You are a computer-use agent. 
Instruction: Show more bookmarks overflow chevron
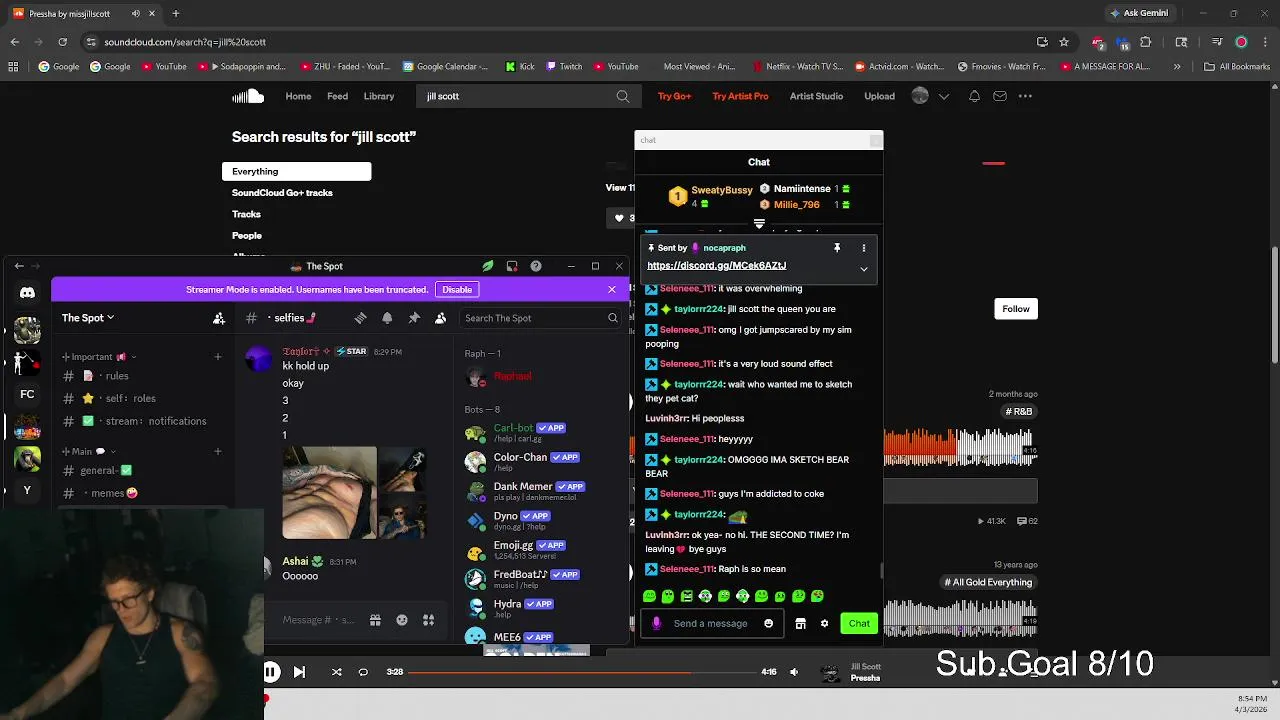click(x=1177, y=67)
